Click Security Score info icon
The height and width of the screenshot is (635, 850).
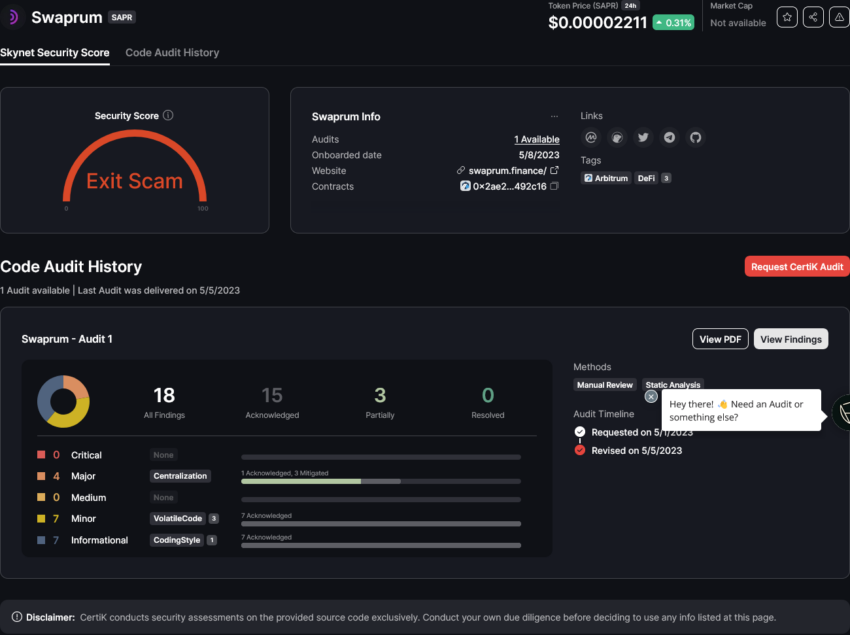click(168, 116)
